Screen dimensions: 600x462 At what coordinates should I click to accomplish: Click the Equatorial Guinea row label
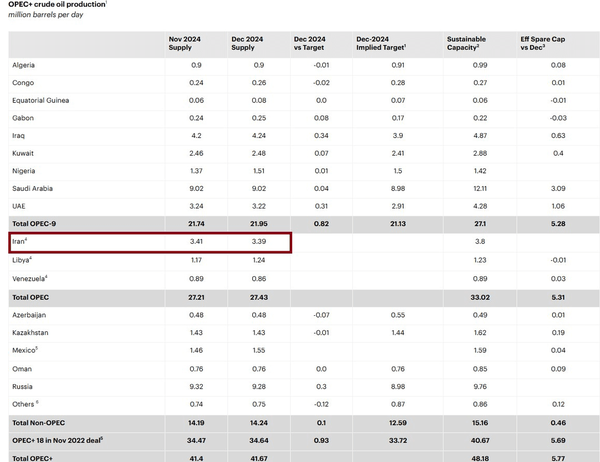click(39, 100)
